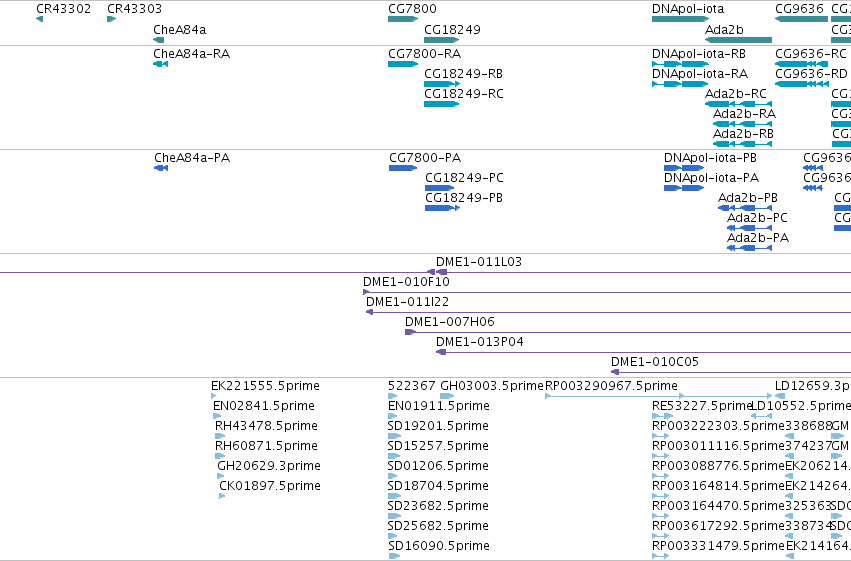This screenshot has height=561, width=851.
Task: Select the SD01206.5prime EST label
Action: (x=439, y=467)
